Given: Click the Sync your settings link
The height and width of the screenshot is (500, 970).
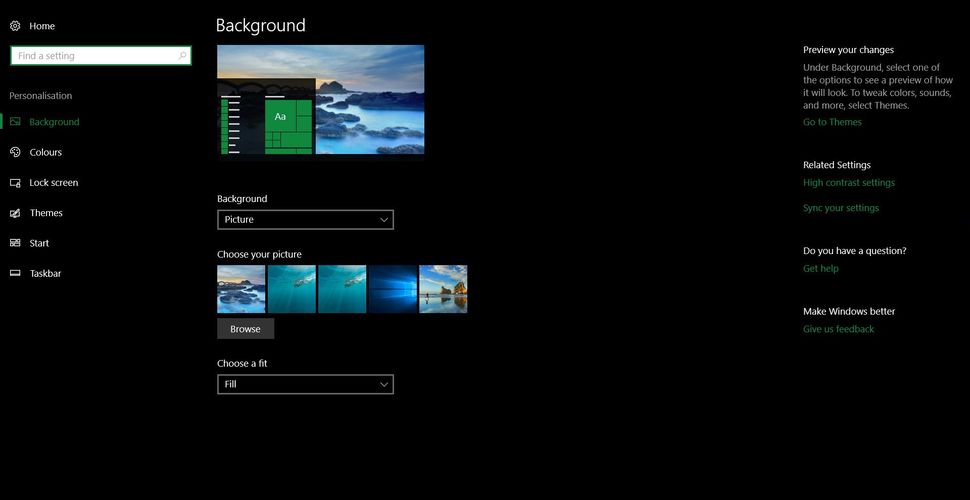Looking at the screenshot, I should (x=841, y=208).
